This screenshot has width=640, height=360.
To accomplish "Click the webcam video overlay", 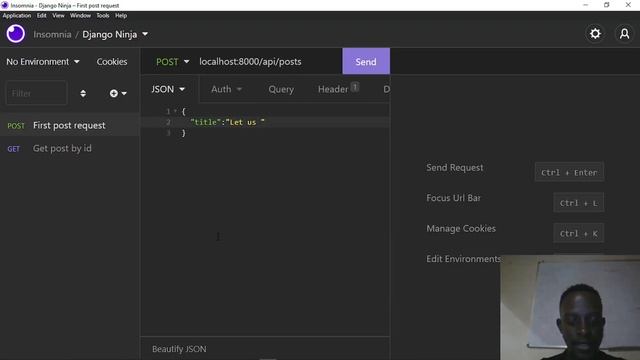I will (570, 307).
